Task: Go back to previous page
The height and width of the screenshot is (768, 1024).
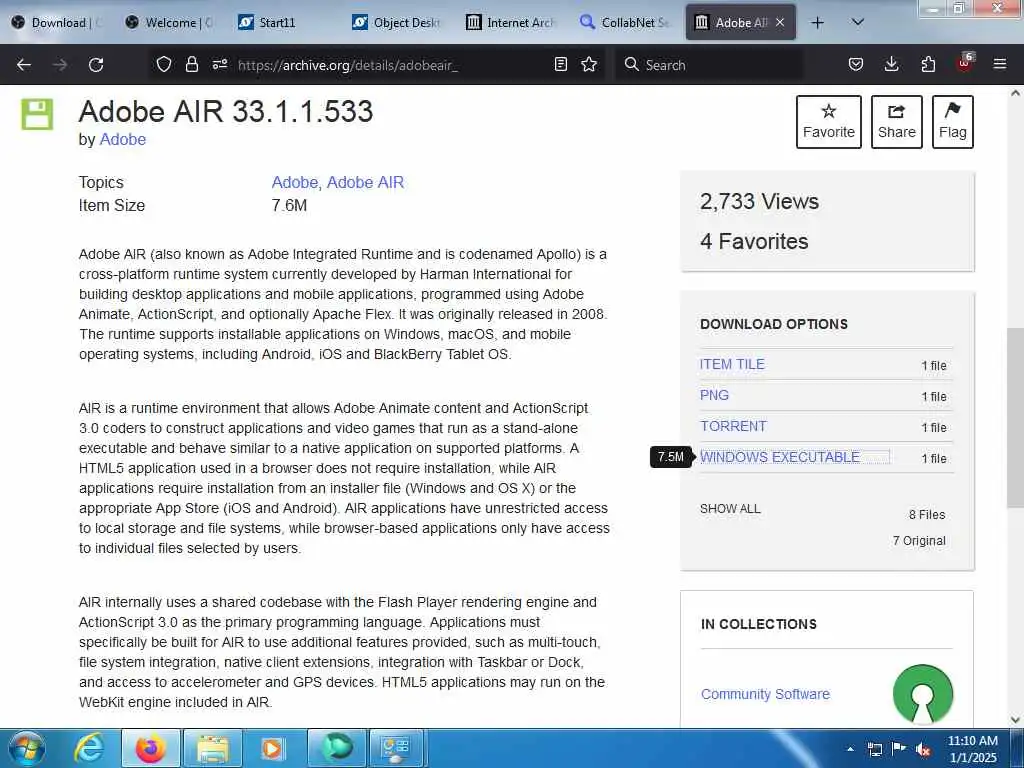Action: click(x=24, y=65)
